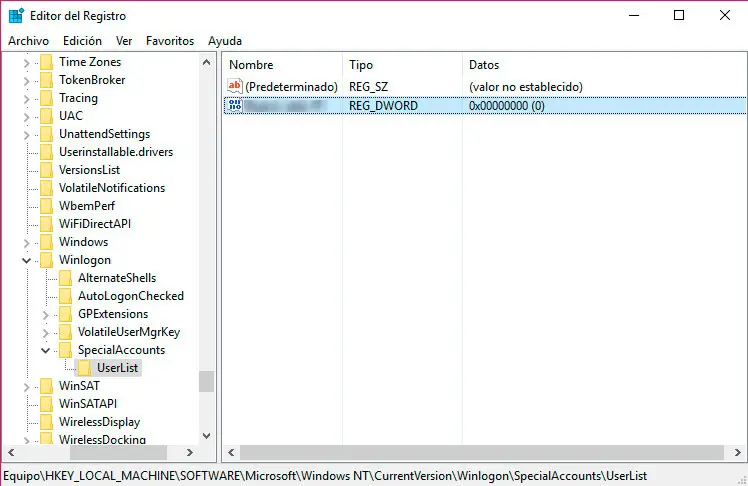Open the Ver menu
This screenshot has height=486, width=748.
pos(124,41)
